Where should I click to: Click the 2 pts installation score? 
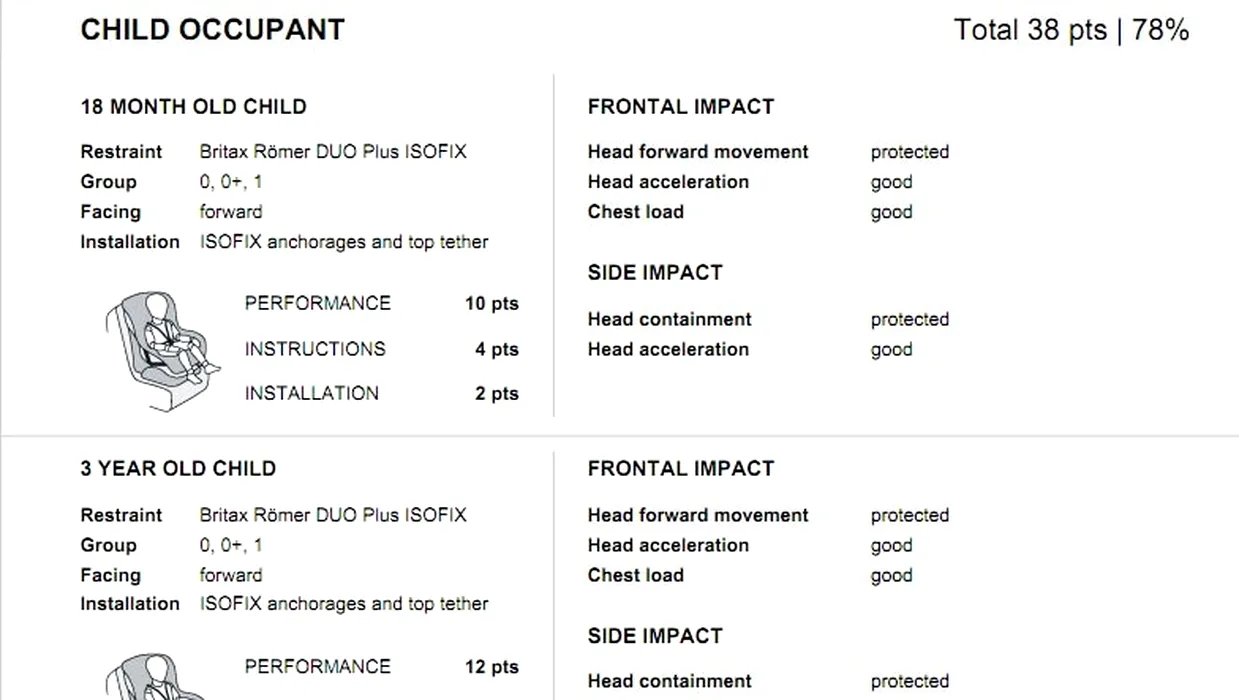[x=496, y=394]
